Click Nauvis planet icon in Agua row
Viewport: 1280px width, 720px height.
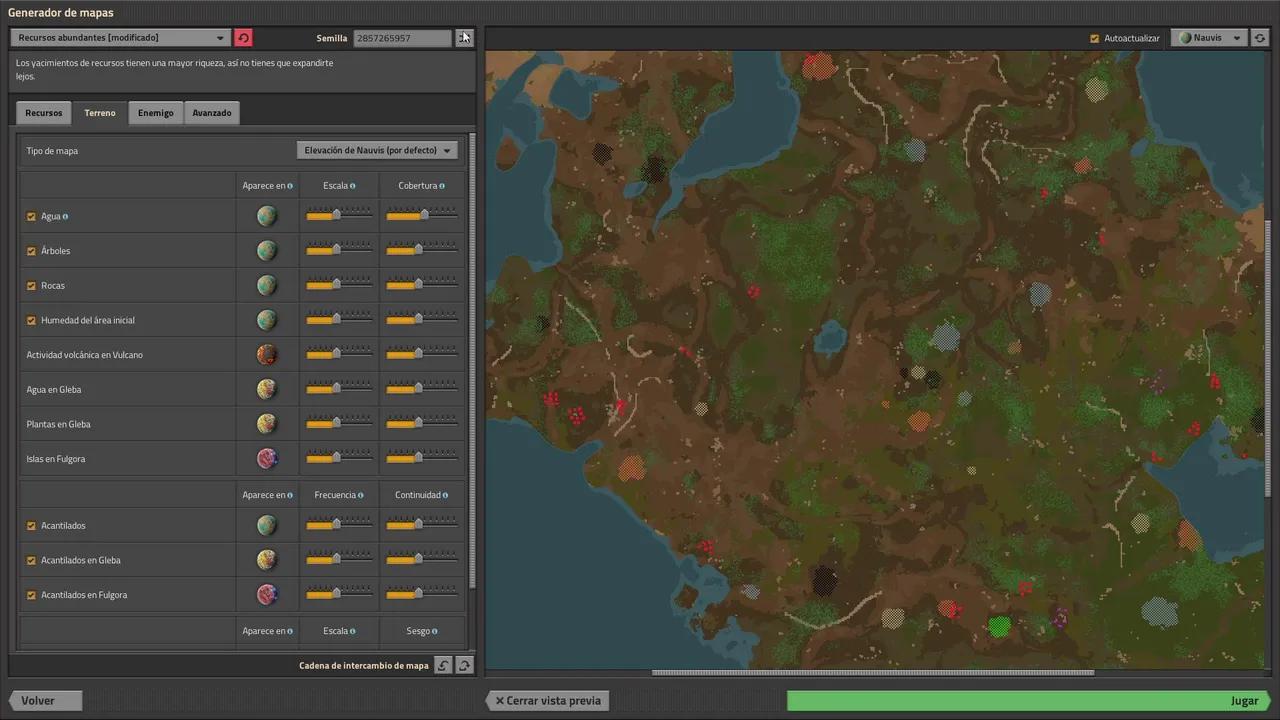click(x=266, y=216)
